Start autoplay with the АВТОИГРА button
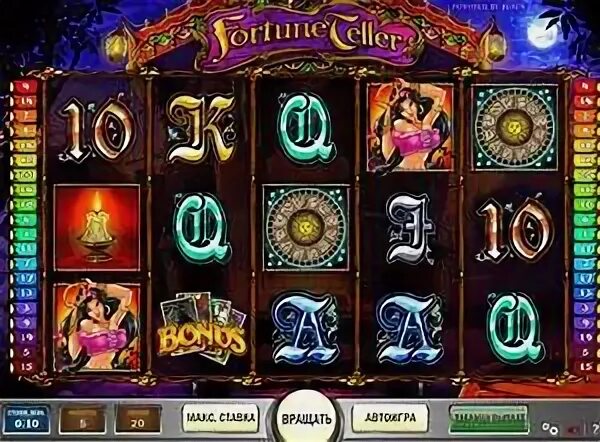 (x=390, y=418)
